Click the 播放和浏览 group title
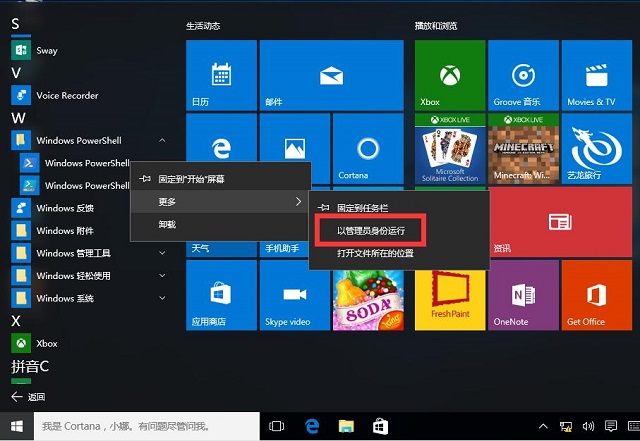This screenshot has width=640, height=441. point(436,26)
